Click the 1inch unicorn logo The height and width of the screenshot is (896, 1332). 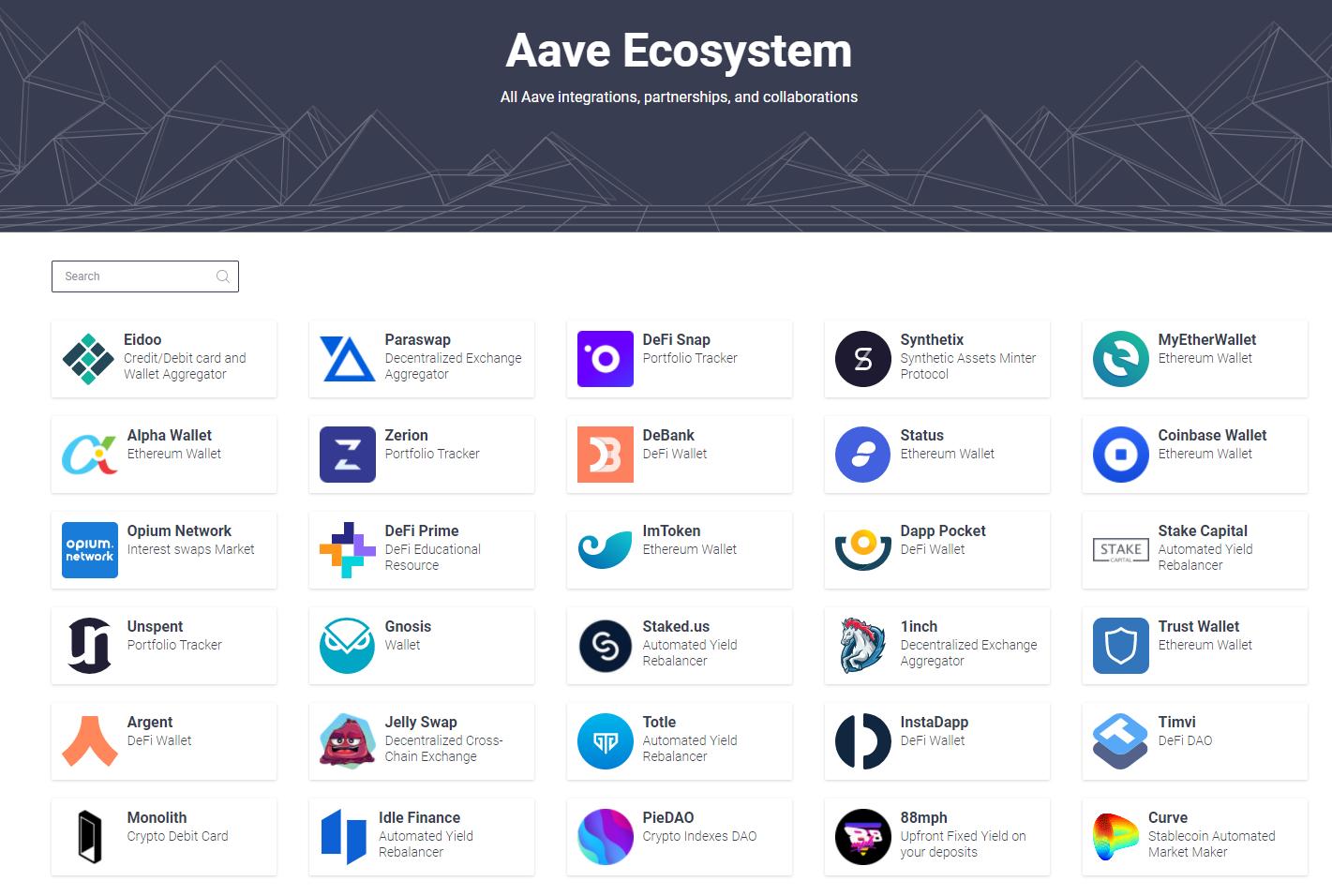862,646
